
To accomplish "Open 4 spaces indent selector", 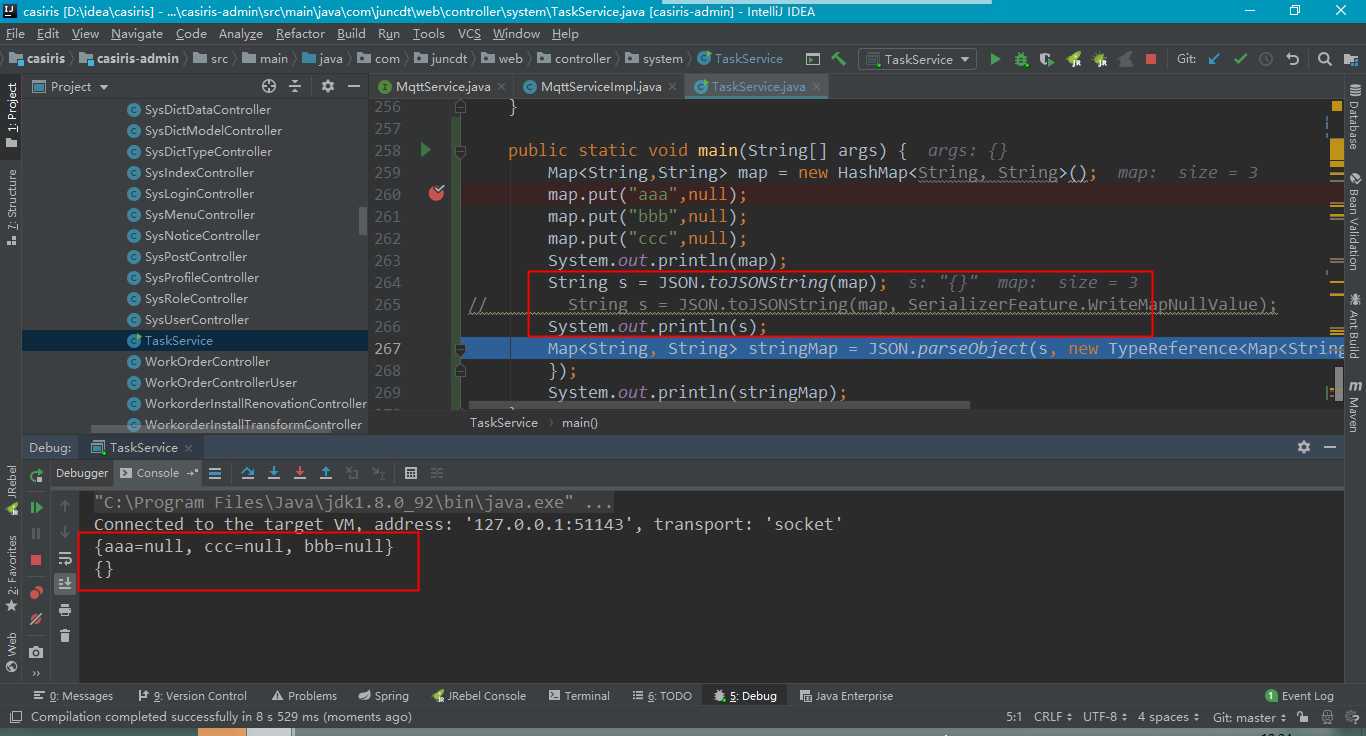I will coord(1168,717).
